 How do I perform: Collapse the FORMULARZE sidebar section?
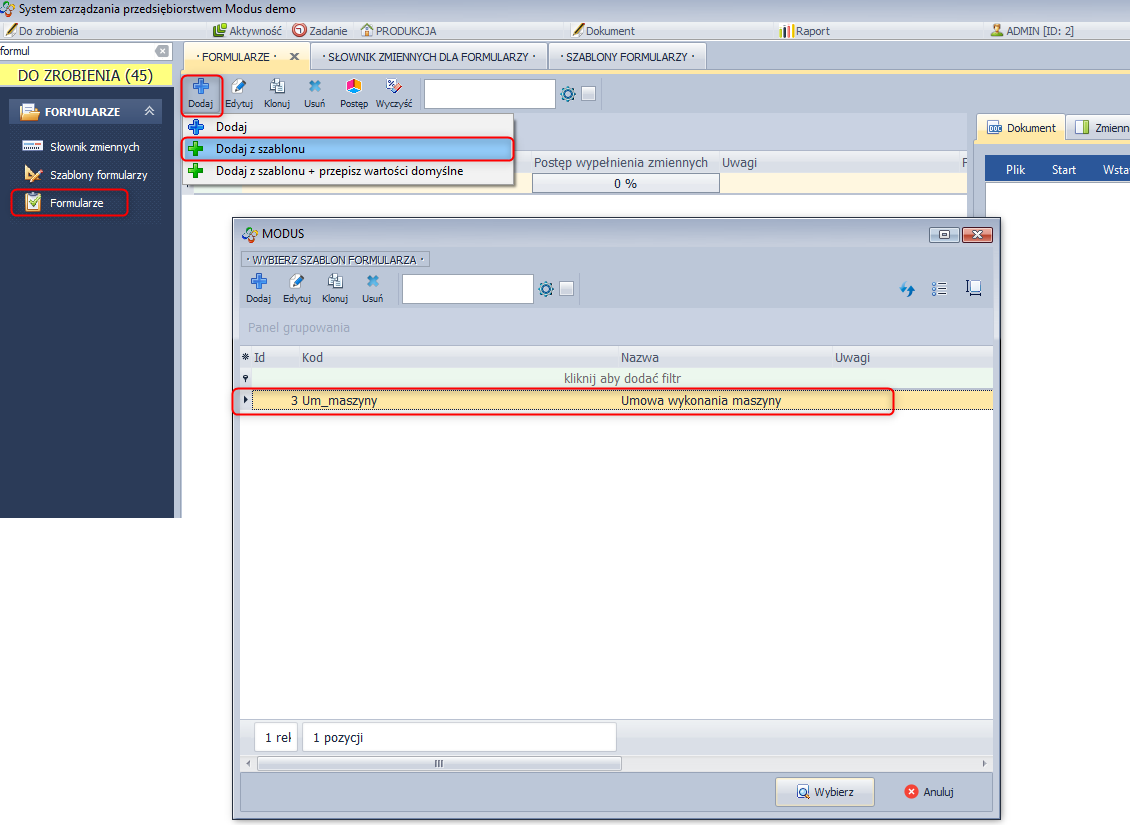pos(149,111)
